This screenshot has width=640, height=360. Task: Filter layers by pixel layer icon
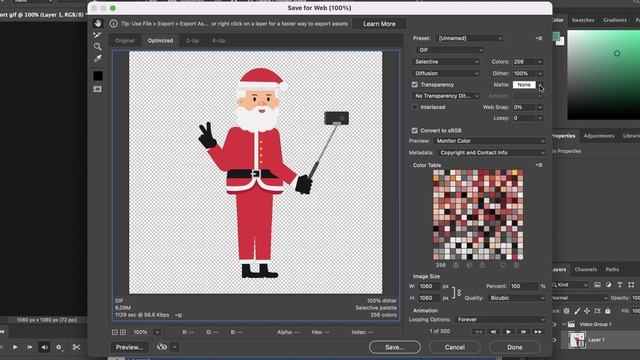(597, 284)
